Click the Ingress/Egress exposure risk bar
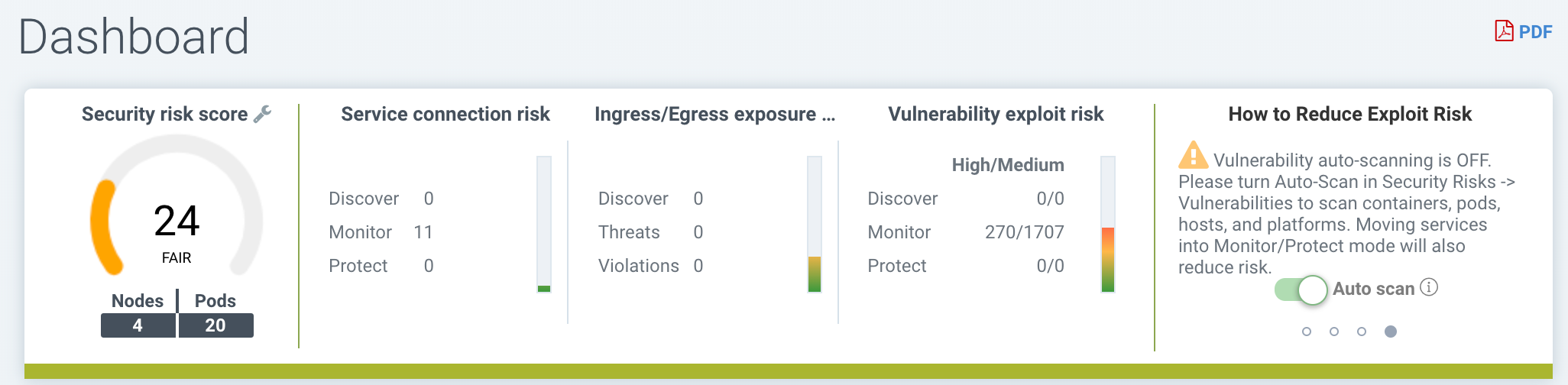The image size is (1568, 385). 815,225
